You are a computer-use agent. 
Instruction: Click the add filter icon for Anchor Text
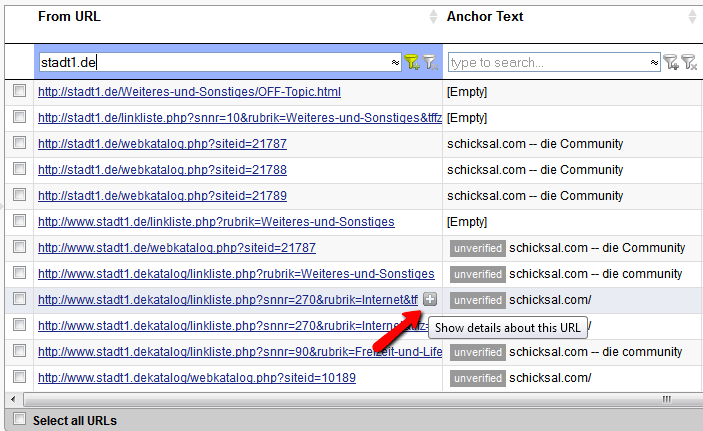[671, 62]
